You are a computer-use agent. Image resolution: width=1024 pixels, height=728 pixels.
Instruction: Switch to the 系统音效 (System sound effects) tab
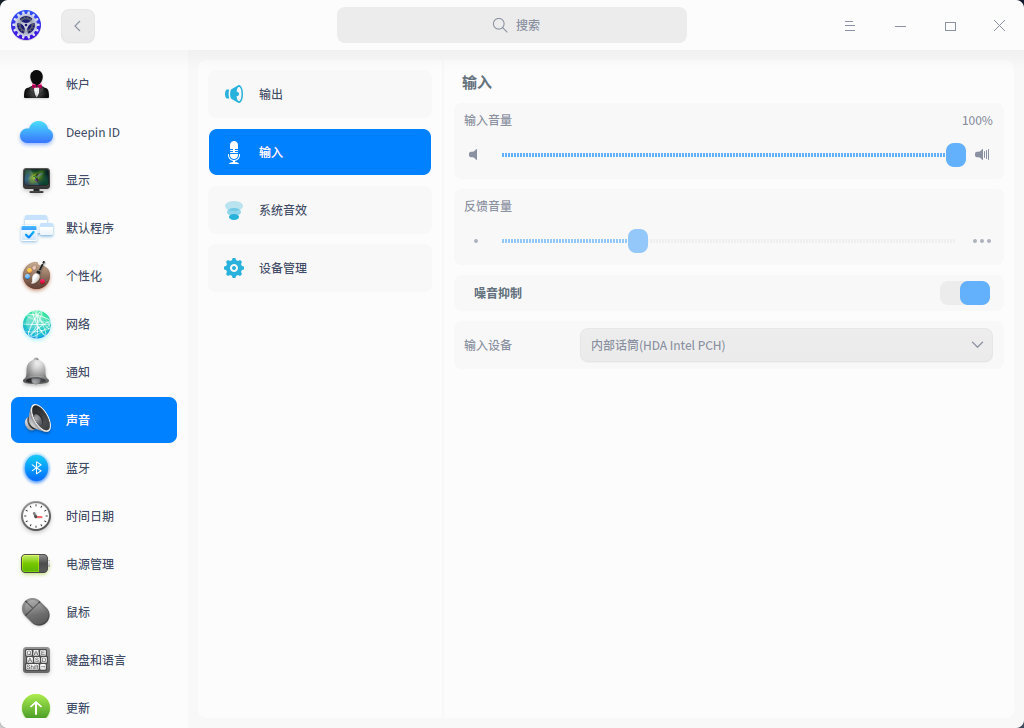click(x=320, y=210)
